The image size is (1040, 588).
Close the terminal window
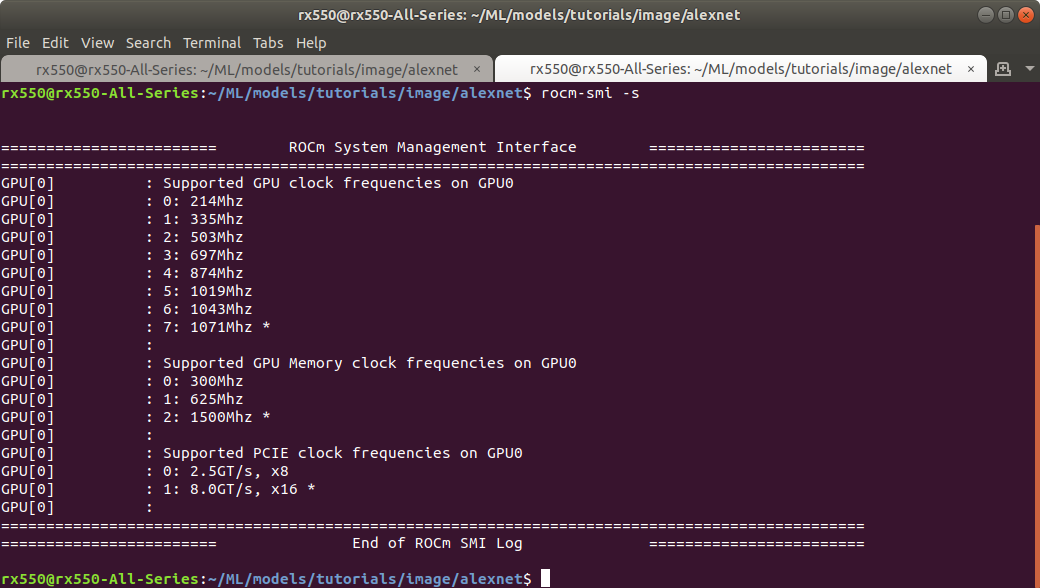point(1024,14)
